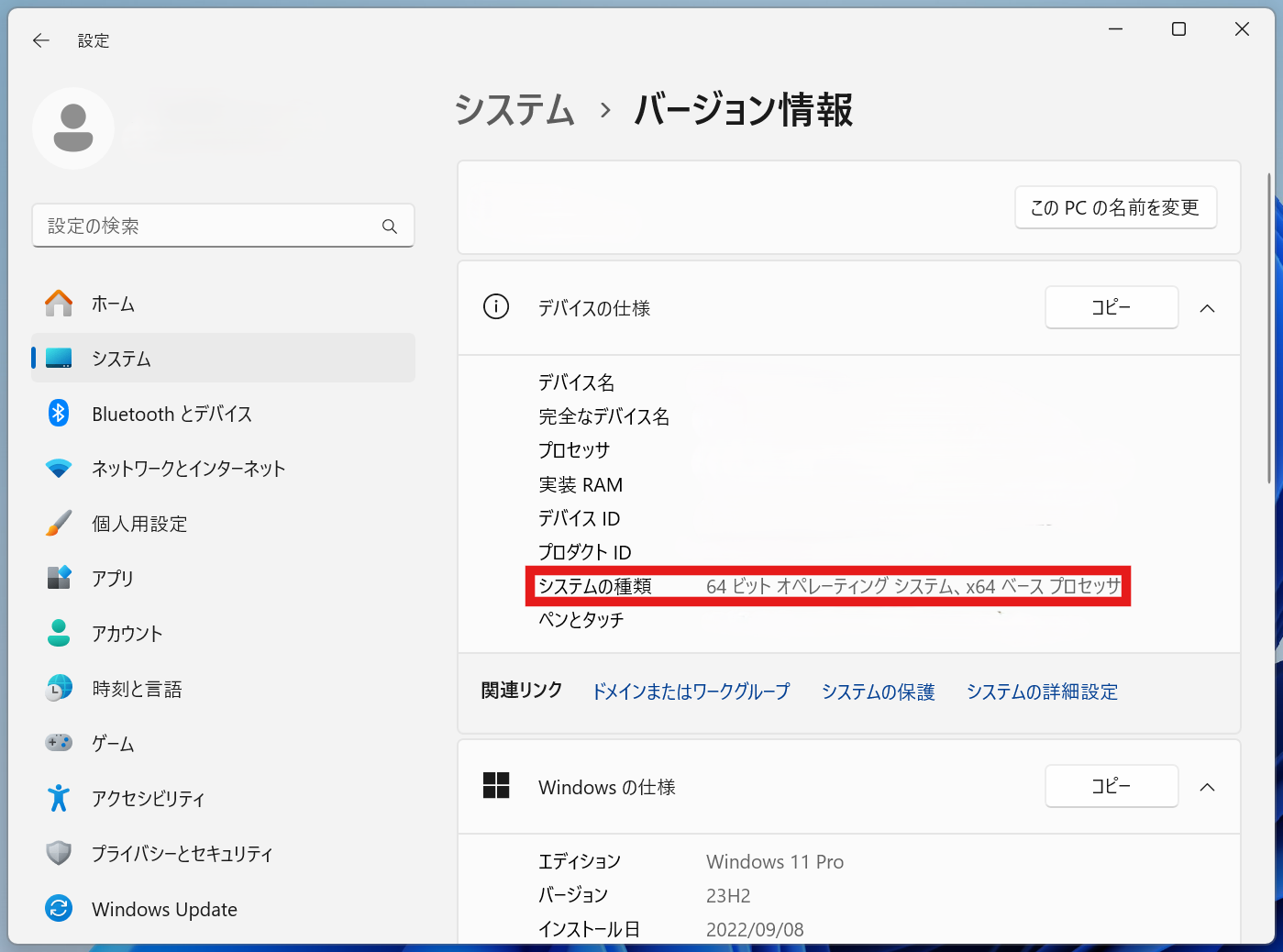Click the 実装 RAM label
Viewport: 1283px width, 952px height.
tap(581, 484)
